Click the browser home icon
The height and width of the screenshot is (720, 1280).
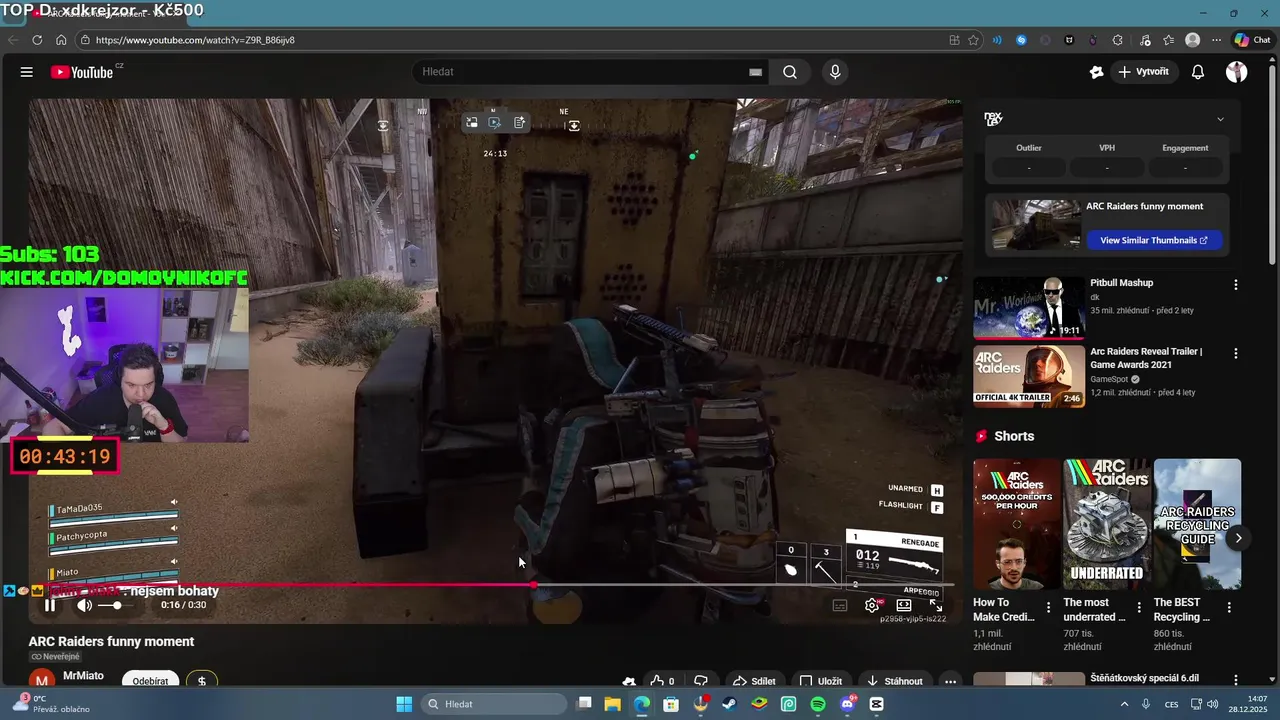61,40
